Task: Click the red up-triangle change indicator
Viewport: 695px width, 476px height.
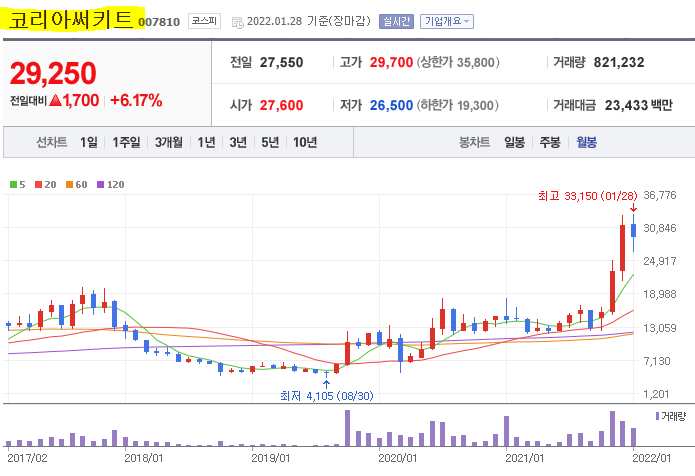Action: (55, 100)
